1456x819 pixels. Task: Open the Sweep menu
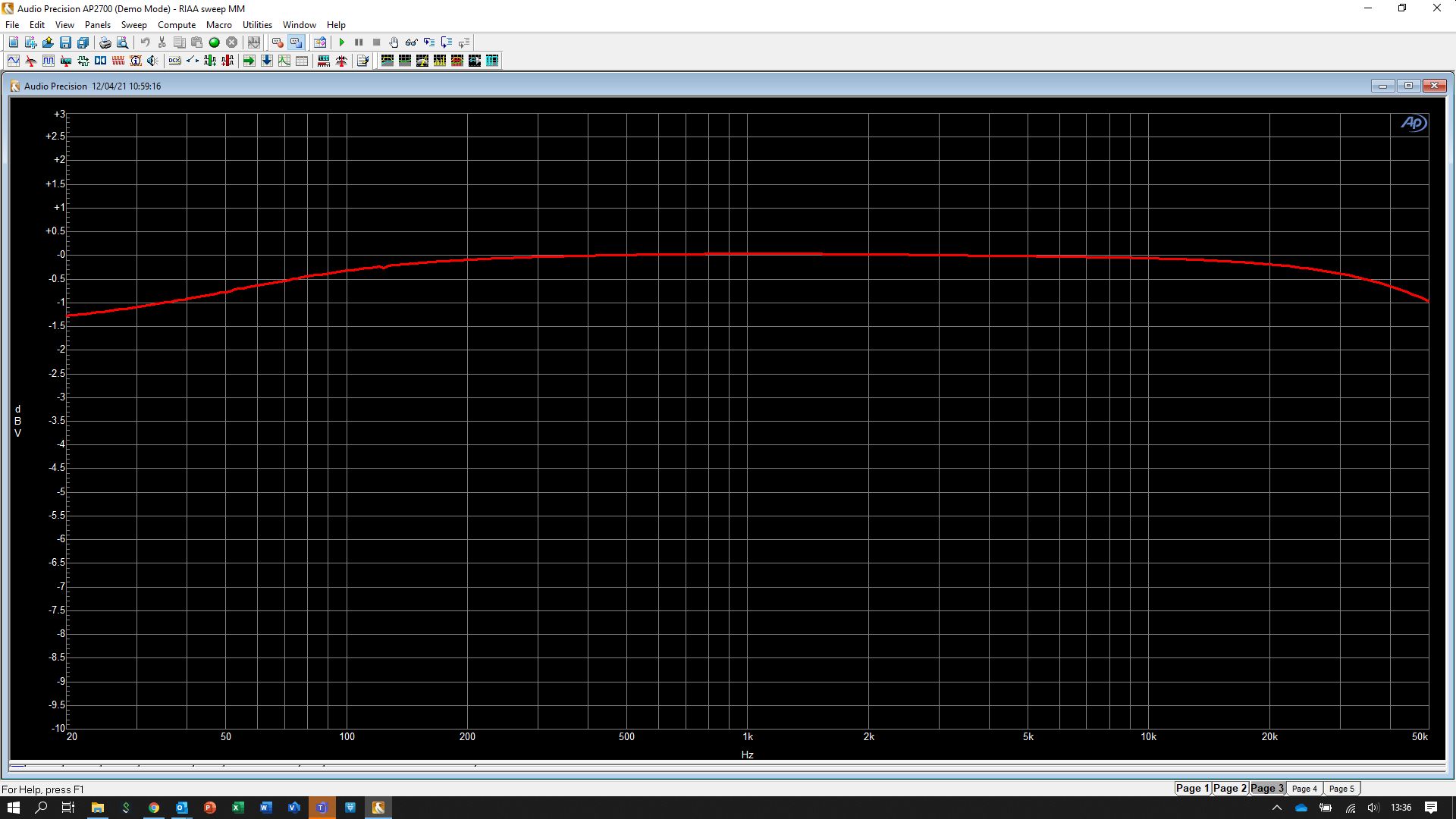click(x=133, y=25)
